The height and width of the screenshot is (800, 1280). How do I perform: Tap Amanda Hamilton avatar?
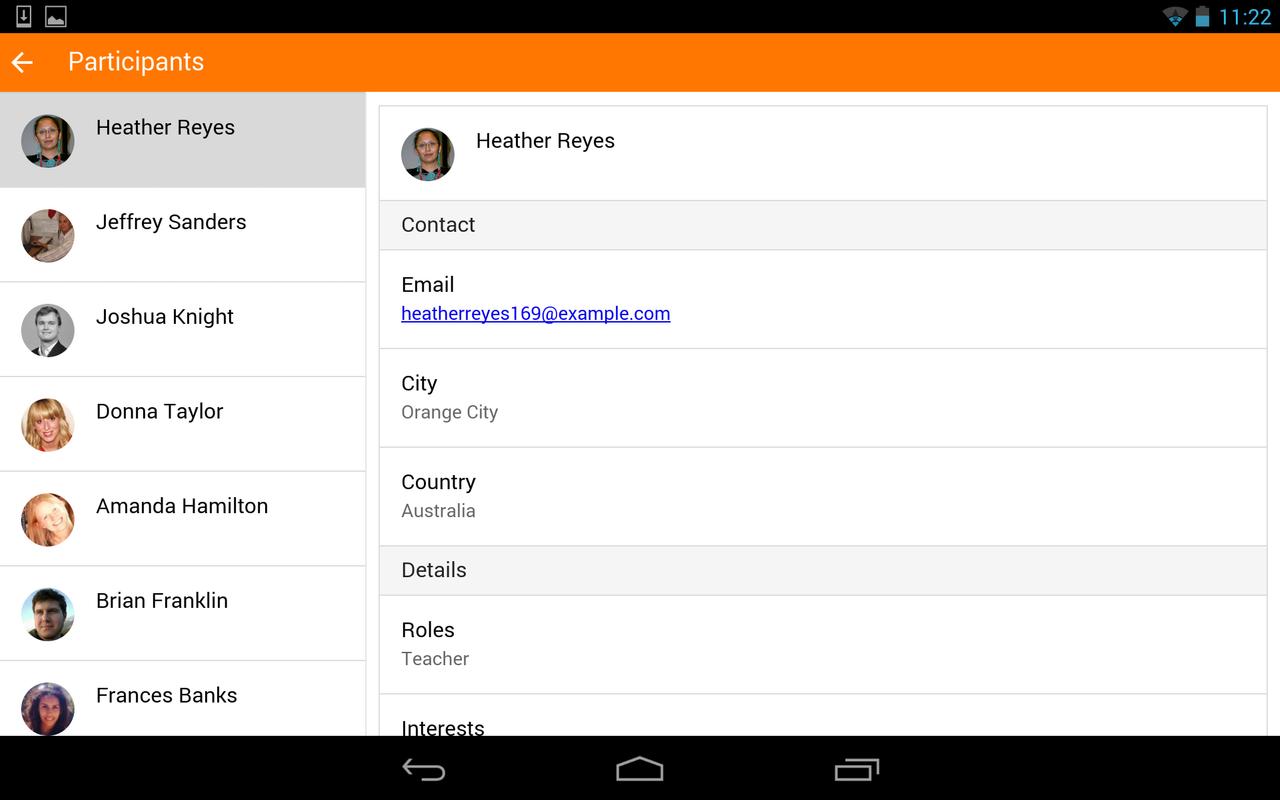tap(48, 520)
